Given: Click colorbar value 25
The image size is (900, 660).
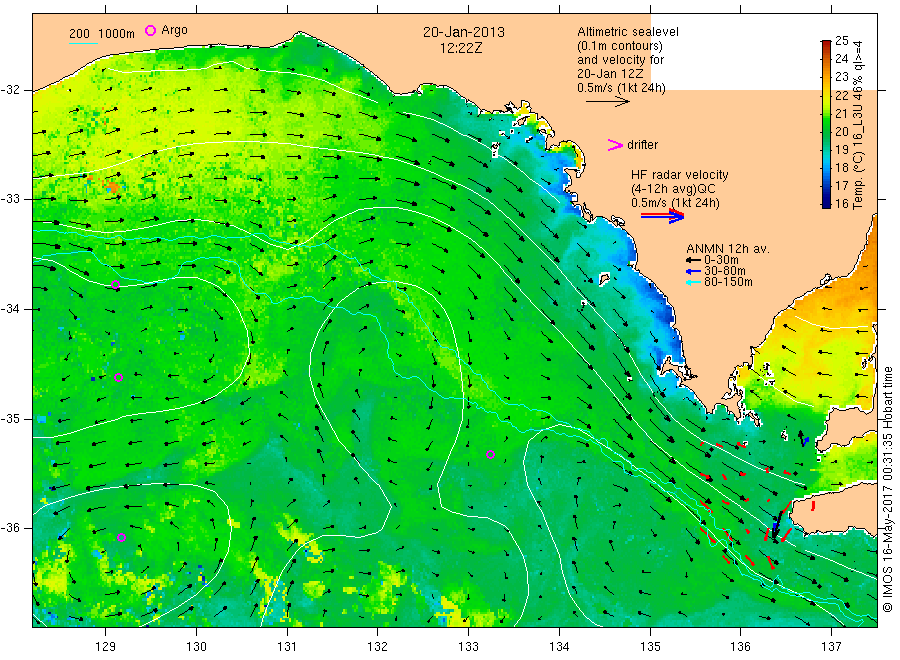Looking at the screenshot, I should 841,41.
